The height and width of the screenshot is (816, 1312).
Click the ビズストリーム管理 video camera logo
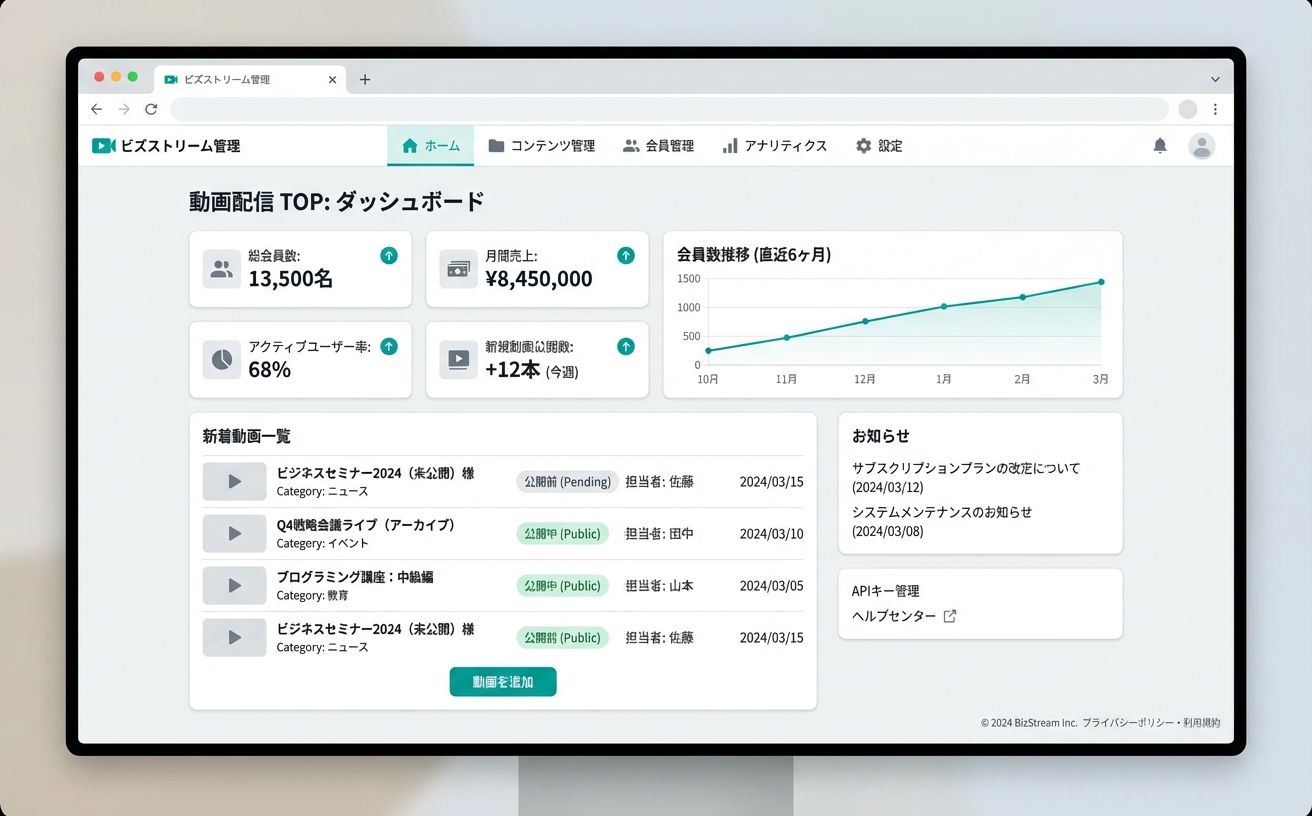(103, 145)
